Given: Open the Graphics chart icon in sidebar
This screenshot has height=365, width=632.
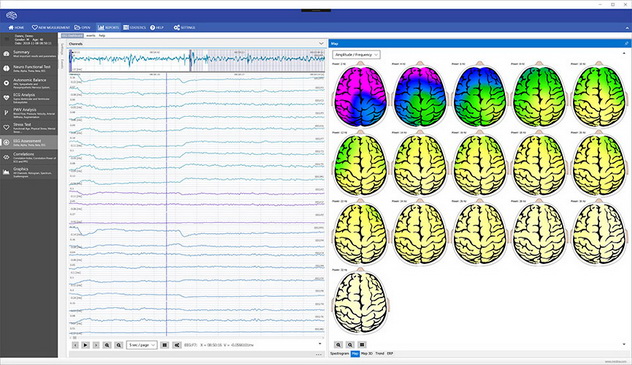Looking at the screenshot, I should (6, 172).
